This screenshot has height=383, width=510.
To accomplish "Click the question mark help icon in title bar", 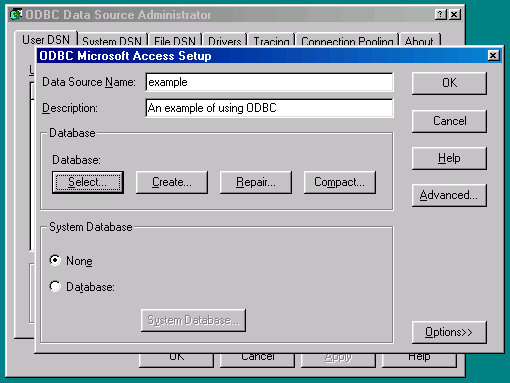I will pyautogui.click(x=440, y=14).
